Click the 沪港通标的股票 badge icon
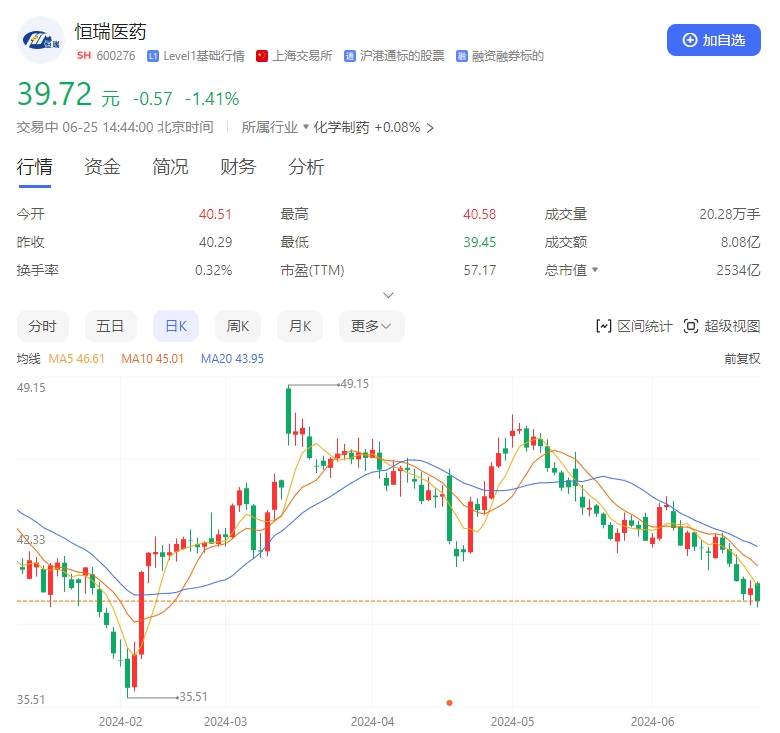 pyautogui.click(x=350, y=56)
